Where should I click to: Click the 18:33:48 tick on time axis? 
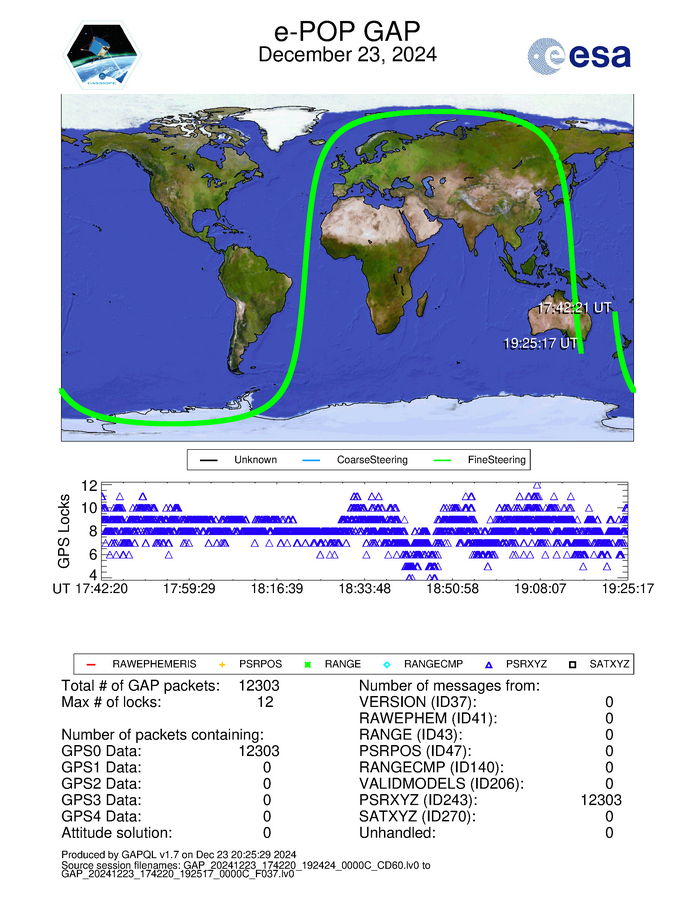click(x=363, y=589)
